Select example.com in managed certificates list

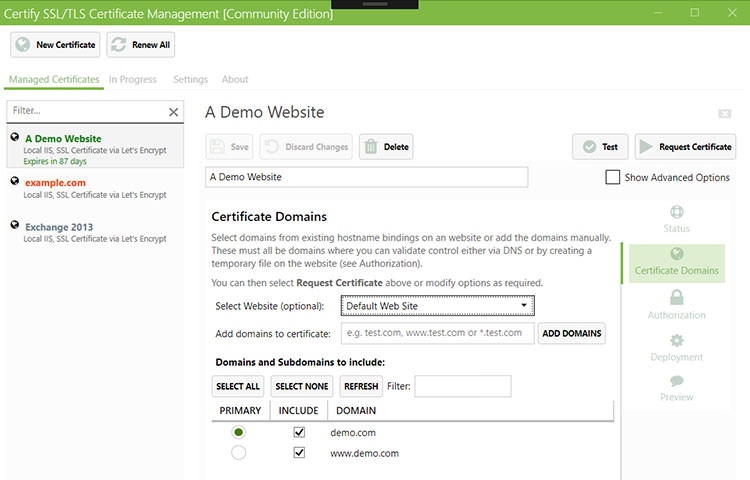coord(55,183)
